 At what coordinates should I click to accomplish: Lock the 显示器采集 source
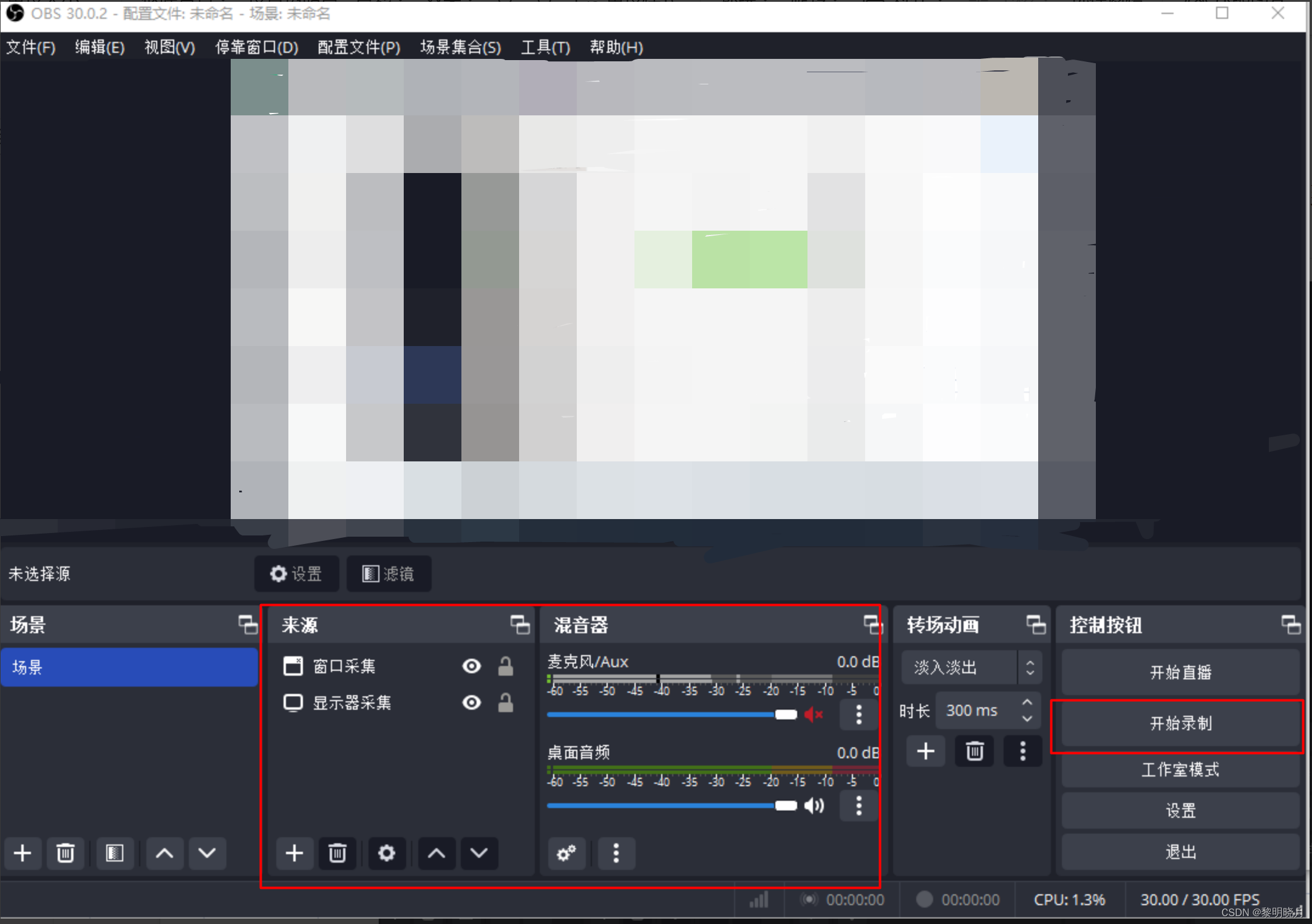[506, 702]
